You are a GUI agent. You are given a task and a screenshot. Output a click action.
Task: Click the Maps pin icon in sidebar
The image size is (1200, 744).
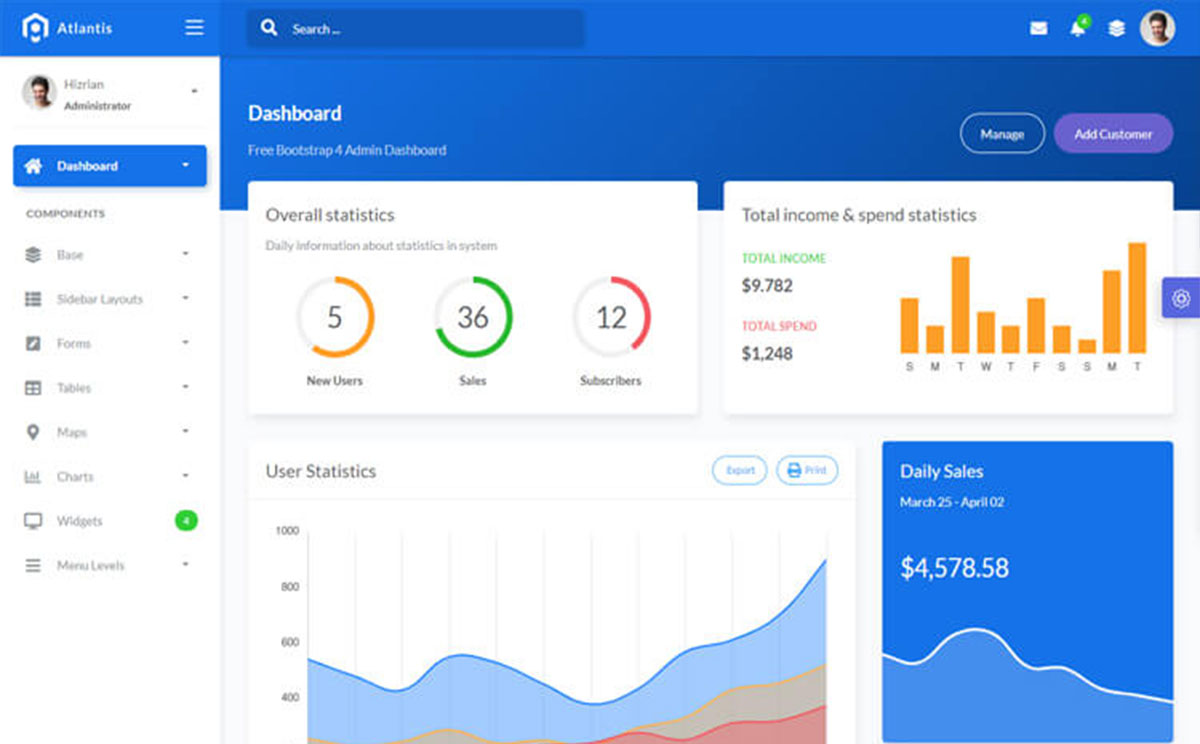tap(33, 432)
